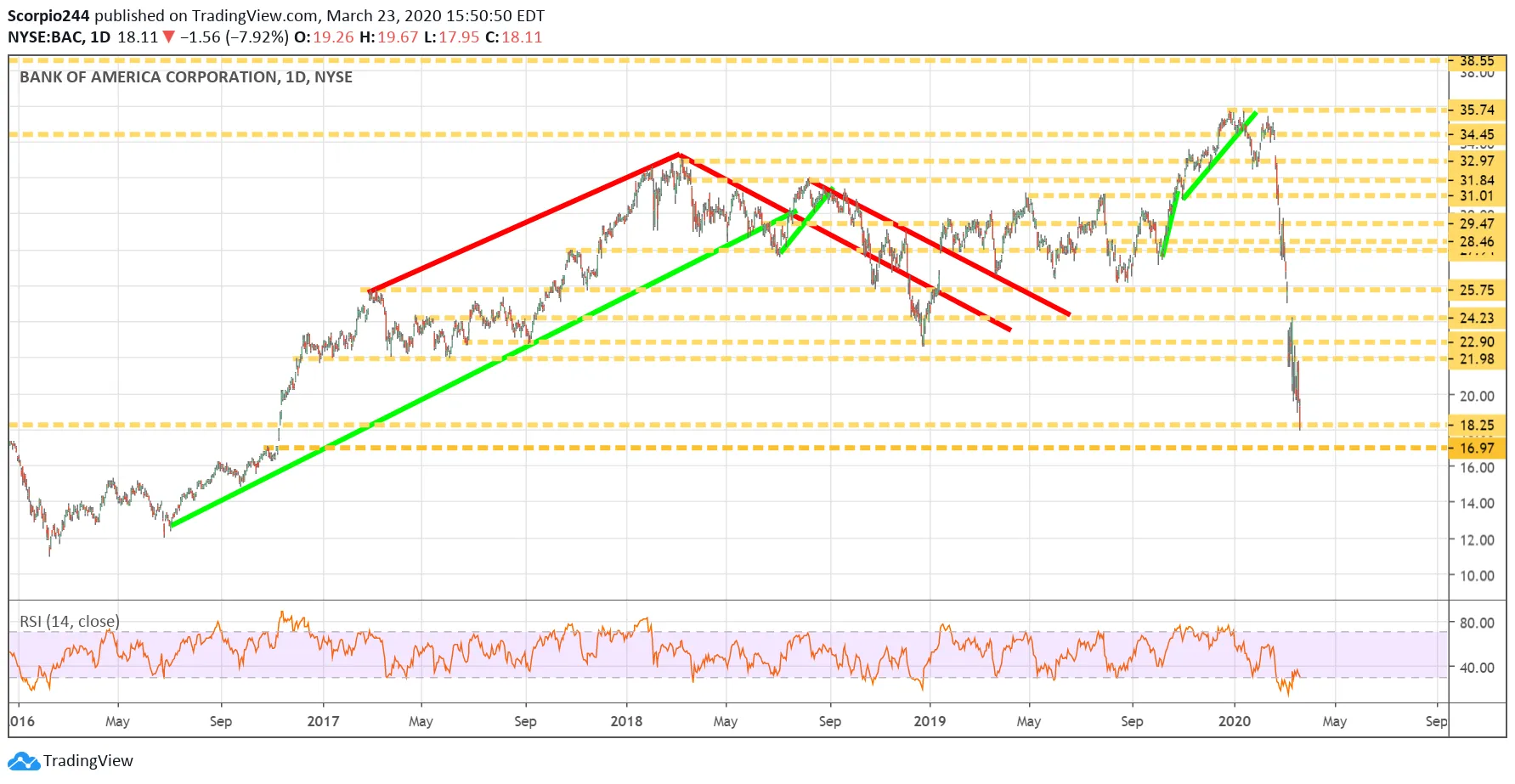1515x784 pixels.
Task: Click the 12.00 price axis tick
Action: tap(1477, 539)
